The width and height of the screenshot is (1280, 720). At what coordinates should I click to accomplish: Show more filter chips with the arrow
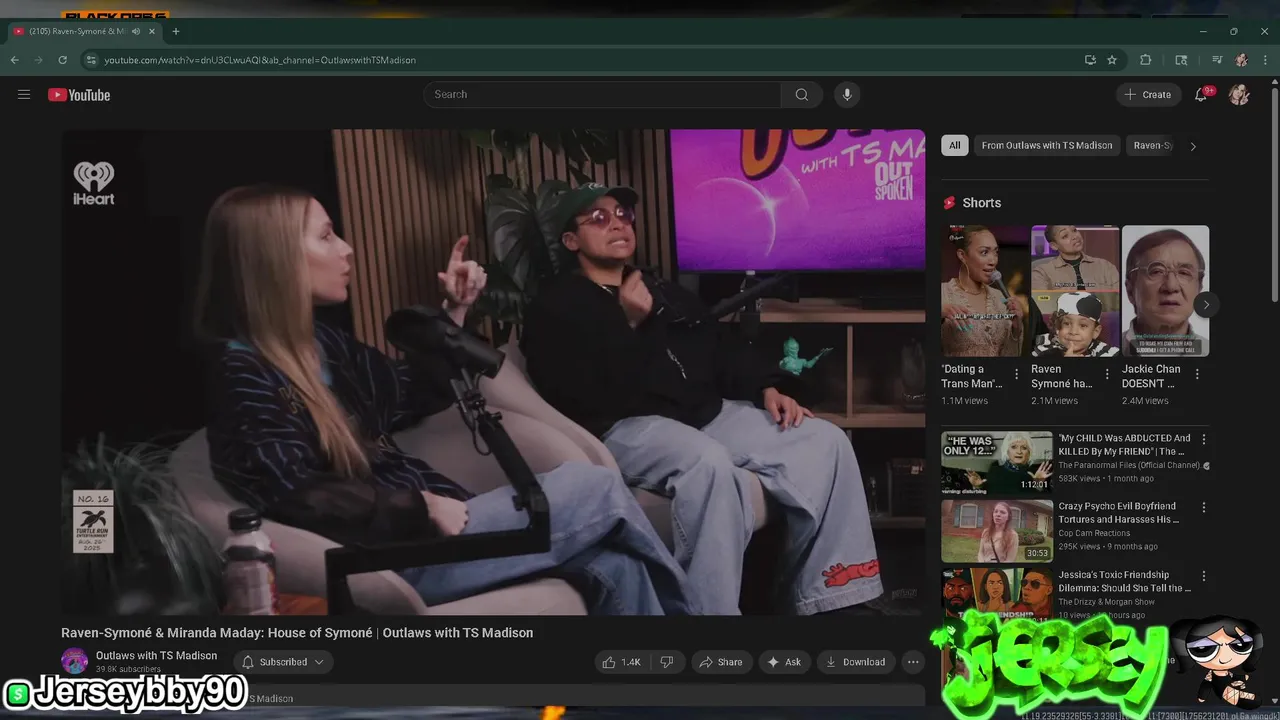(x=1192, y=146)
